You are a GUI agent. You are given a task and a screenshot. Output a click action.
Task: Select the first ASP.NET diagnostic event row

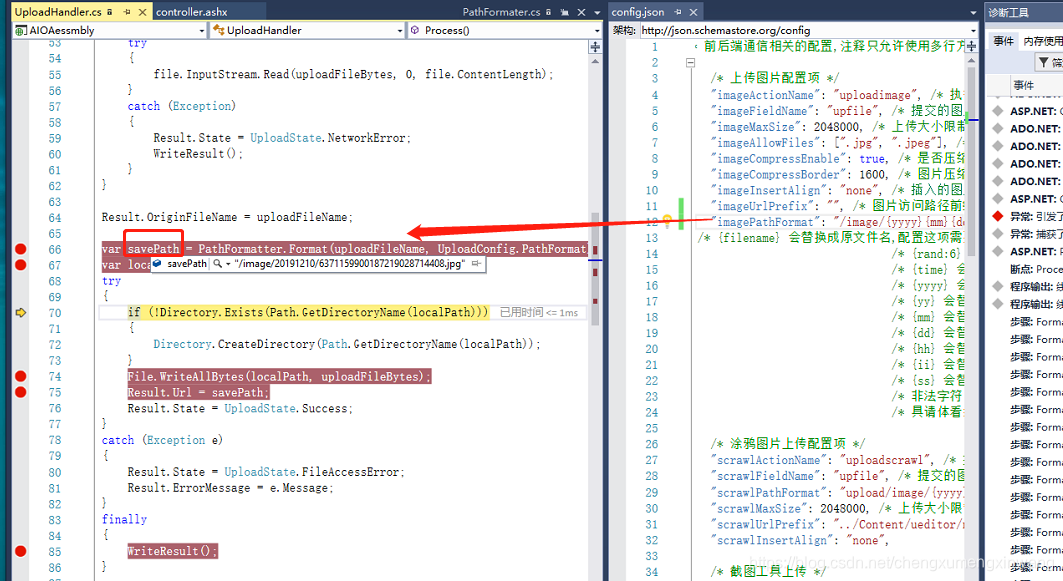coord(1028,111)
